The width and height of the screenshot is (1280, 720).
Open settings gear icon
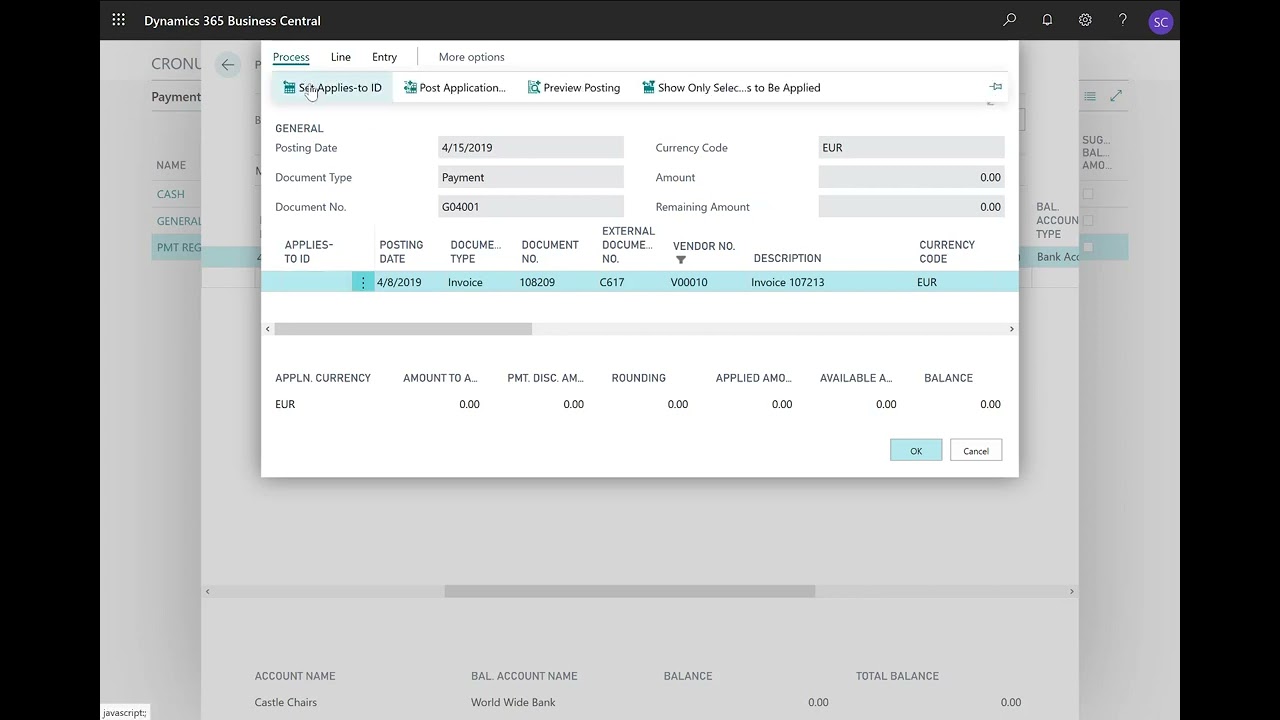pyautogui.click(x=1085, y=20)
